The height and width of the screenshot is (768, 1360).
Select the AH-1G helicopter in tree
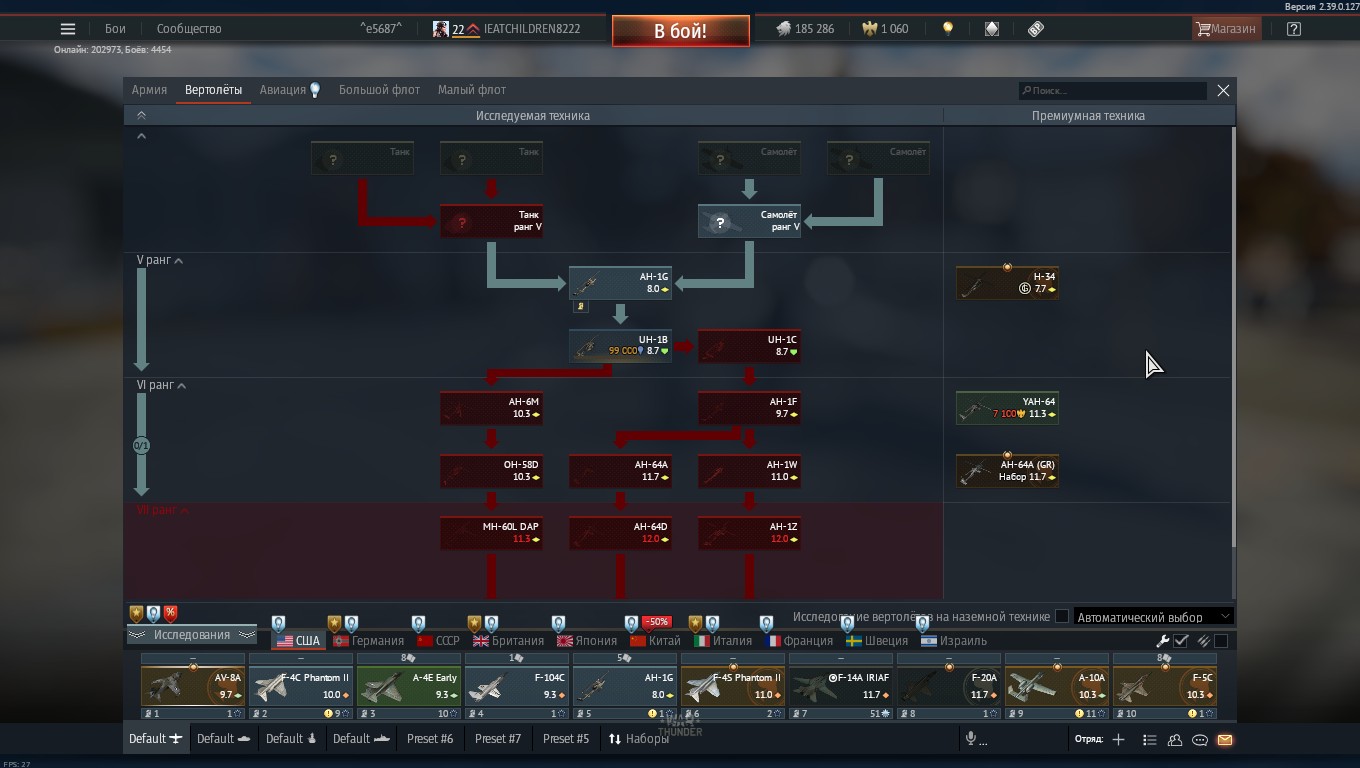point(620,283)
